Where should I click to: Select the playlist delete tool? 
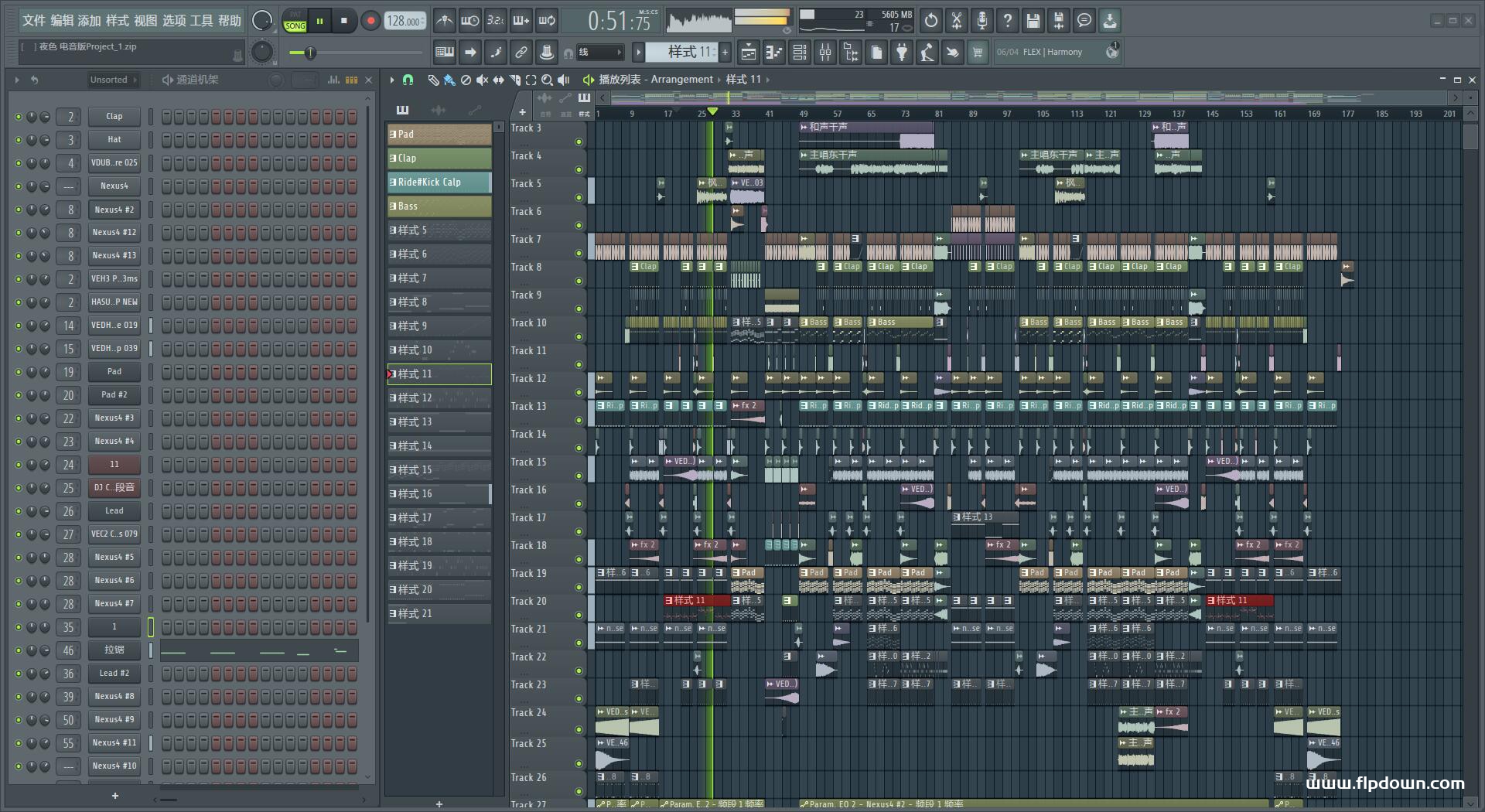(x=466, y=80)
